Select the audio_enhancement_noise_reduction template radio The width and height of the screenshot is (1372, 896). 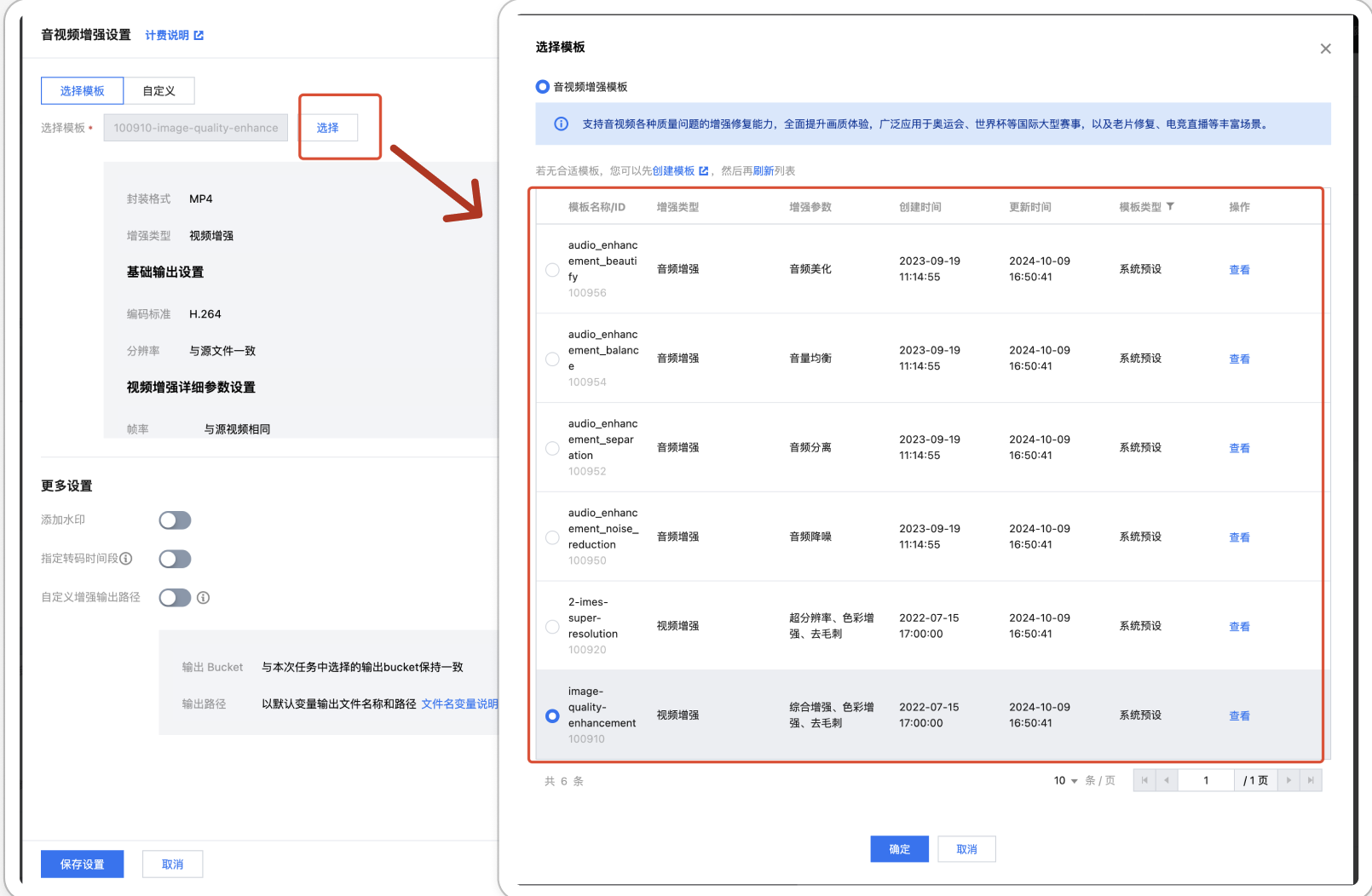click(x=552, y=537)
